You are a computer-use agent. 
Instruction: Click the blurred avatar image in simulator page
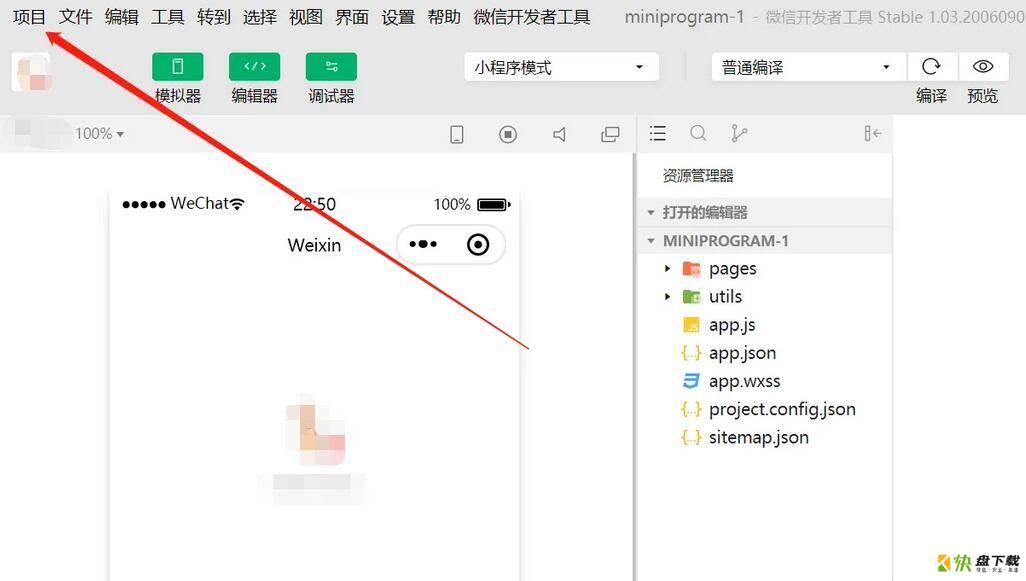tap(315, 431)
